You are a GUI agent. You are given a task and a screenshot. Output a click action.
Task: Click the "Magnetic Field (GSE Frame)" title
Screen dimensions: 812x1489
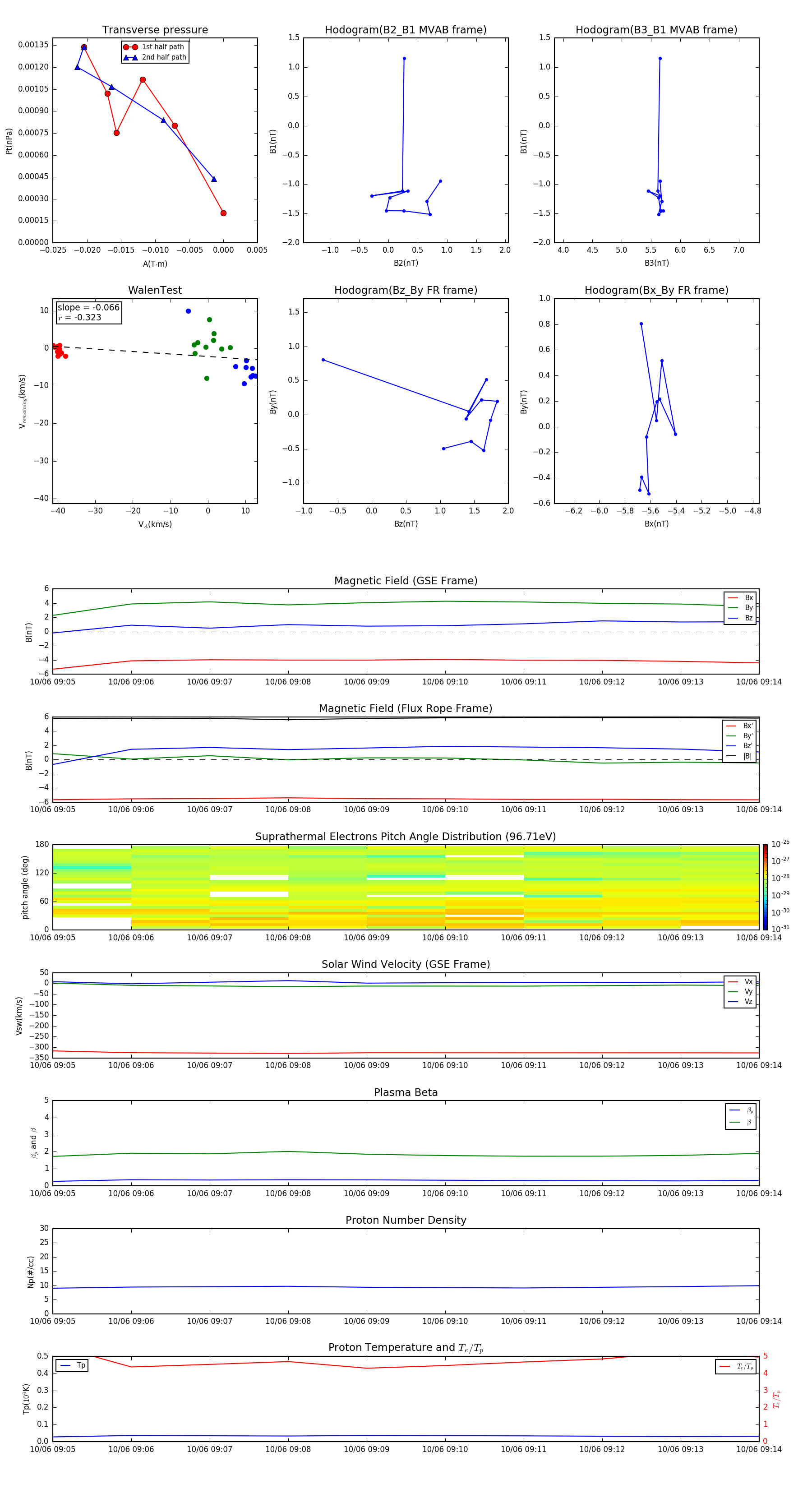click(406, 581)
